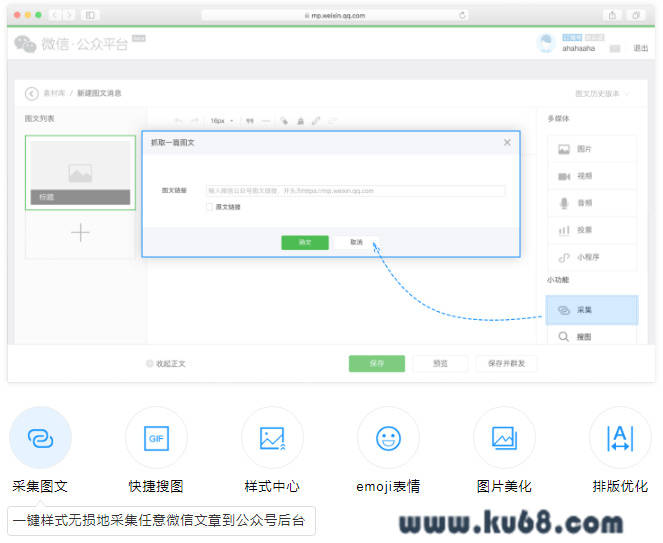Screen dimensions: 663x543
Task: Click the undo arrow in editor toolbar
Action: [178, 121]
